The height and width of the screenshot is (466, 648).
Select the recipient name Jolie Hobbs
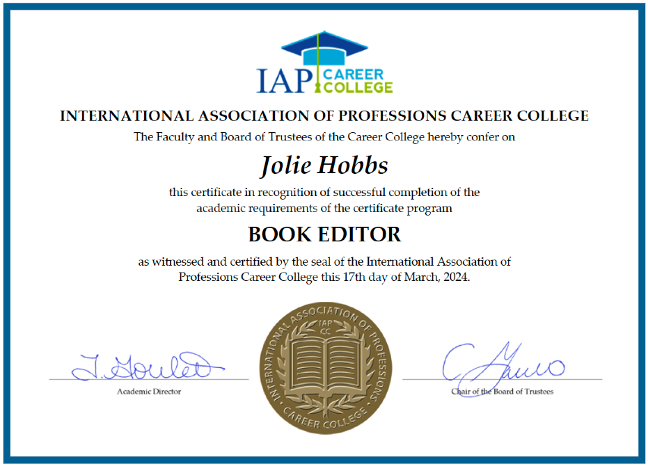324,164
